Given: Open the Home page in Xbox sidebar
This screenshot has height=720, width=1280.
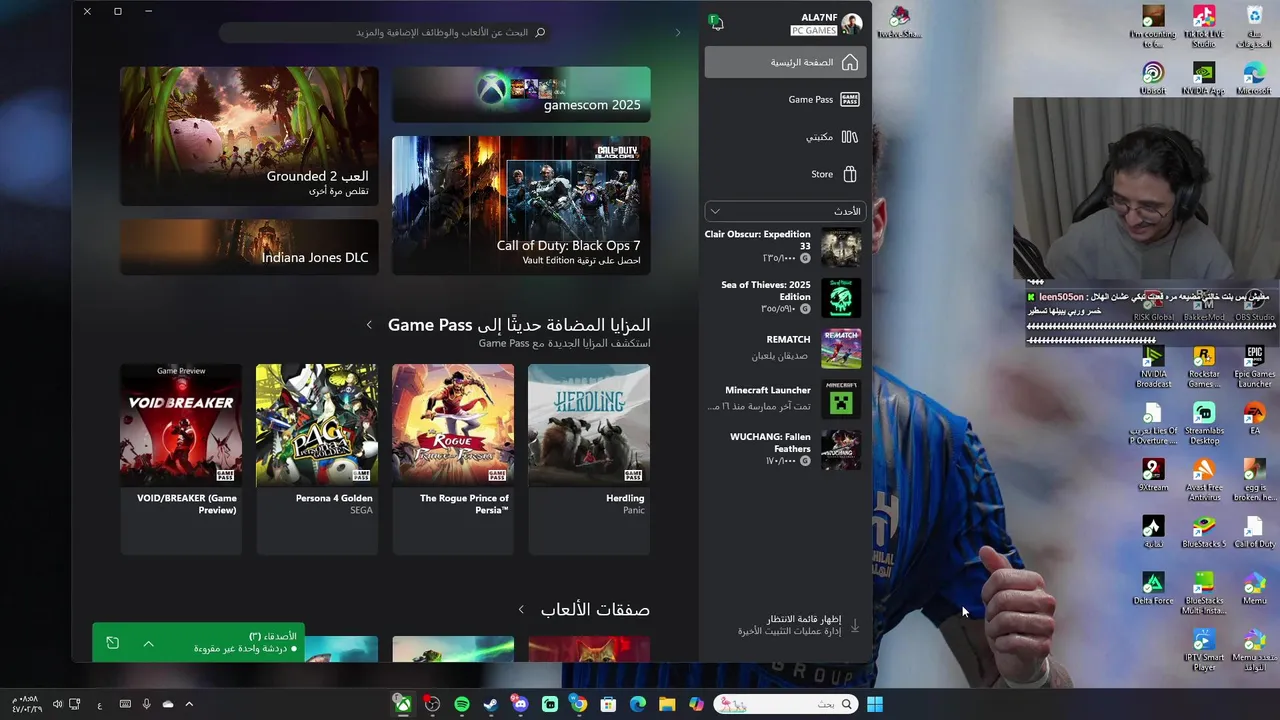Looking at the screenshot, I should [x=785, y=62].
